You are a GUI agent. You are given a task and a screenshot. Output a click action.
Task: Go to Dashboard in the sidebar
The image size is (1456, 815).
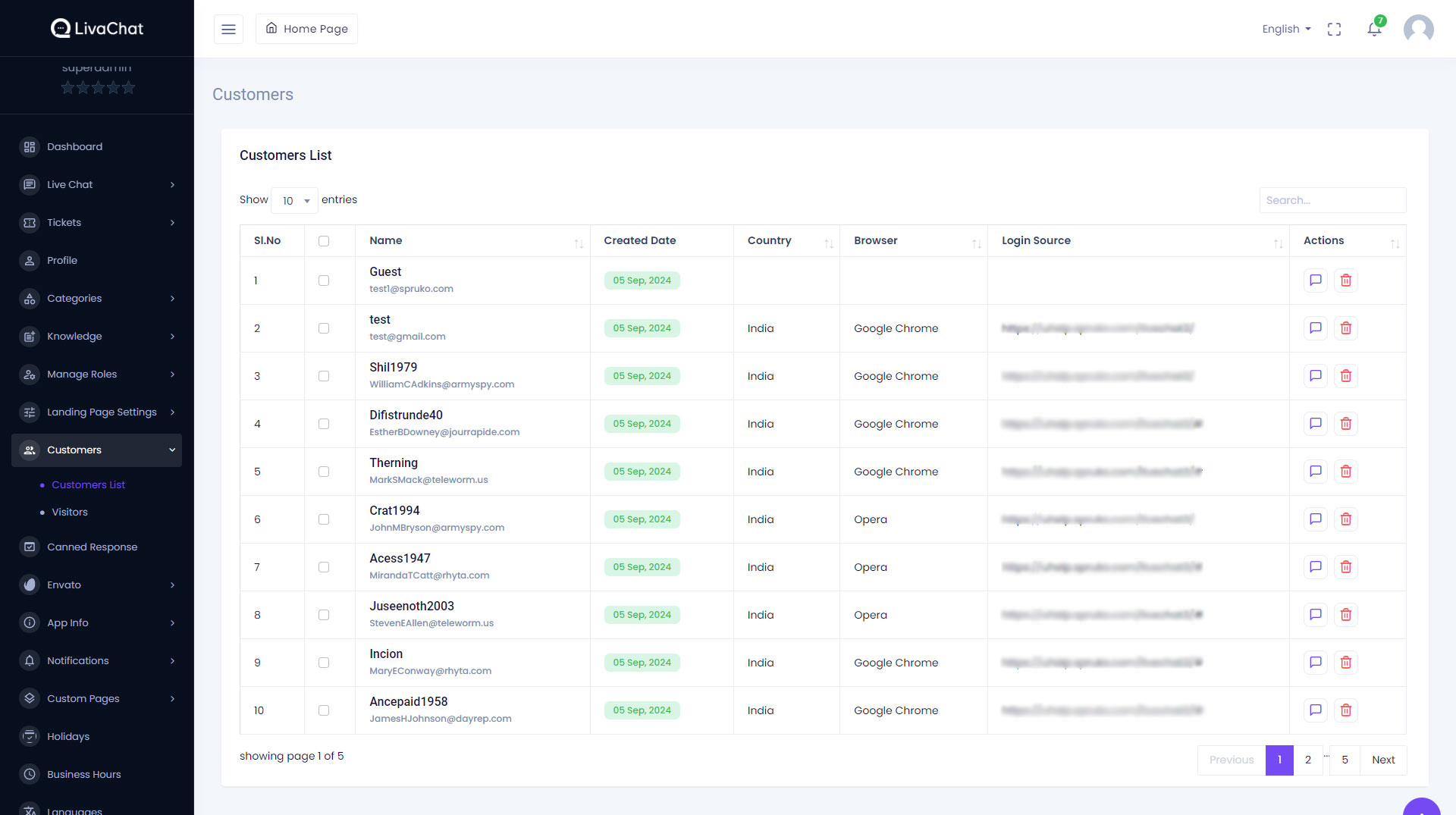point(74,146)
